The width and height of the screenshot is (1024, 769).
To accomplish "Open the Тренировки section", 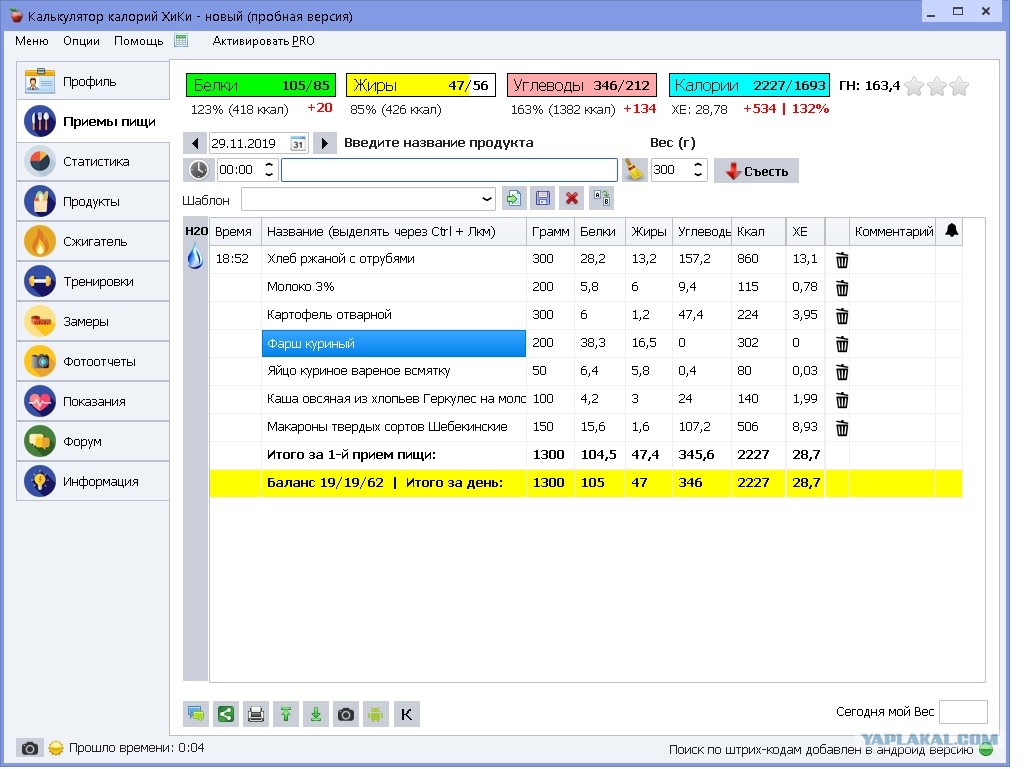I will (x=93, y=281).
